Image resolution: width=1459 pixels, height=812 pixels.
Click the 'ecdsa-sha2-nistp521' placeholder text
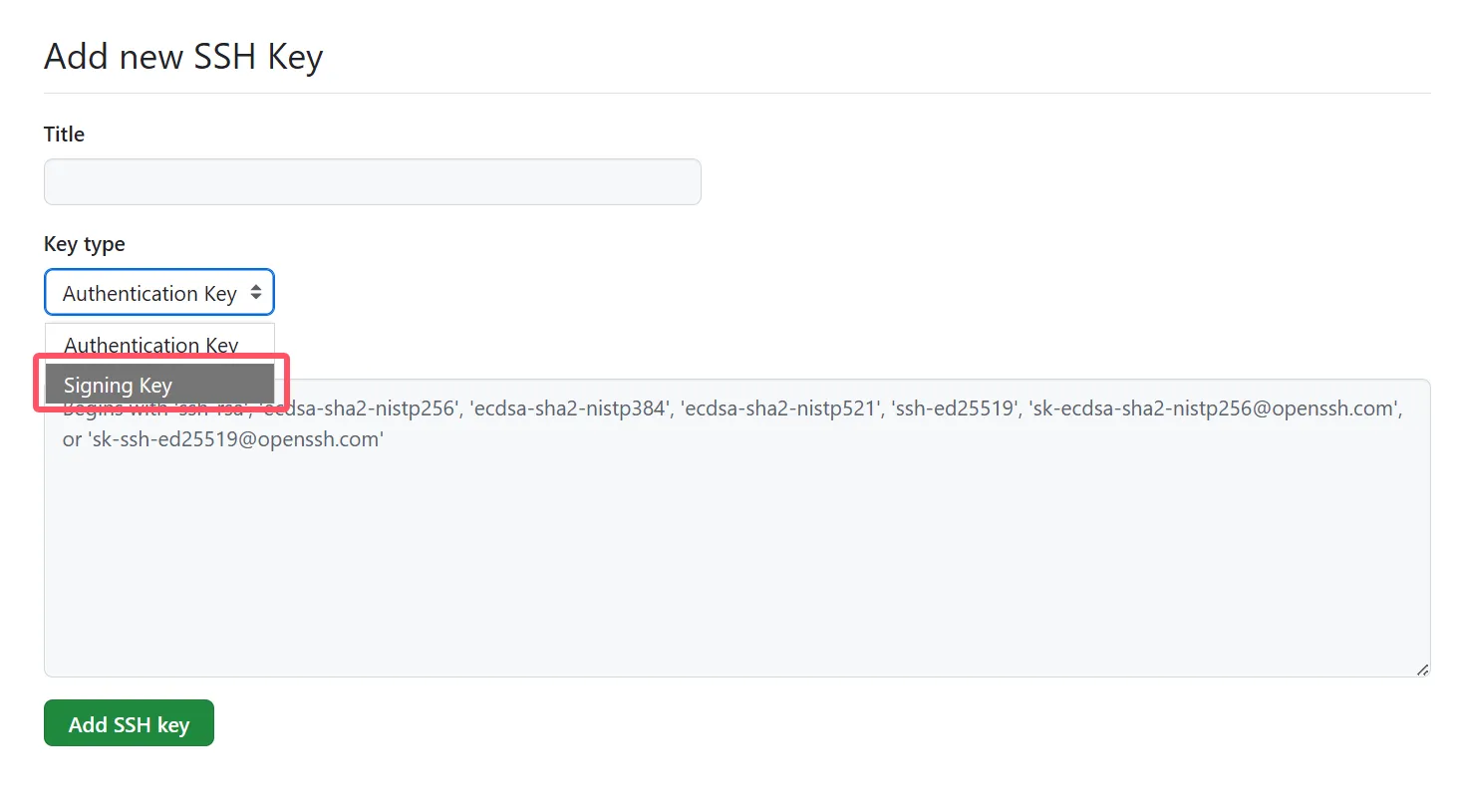click(x=780, y=408)
